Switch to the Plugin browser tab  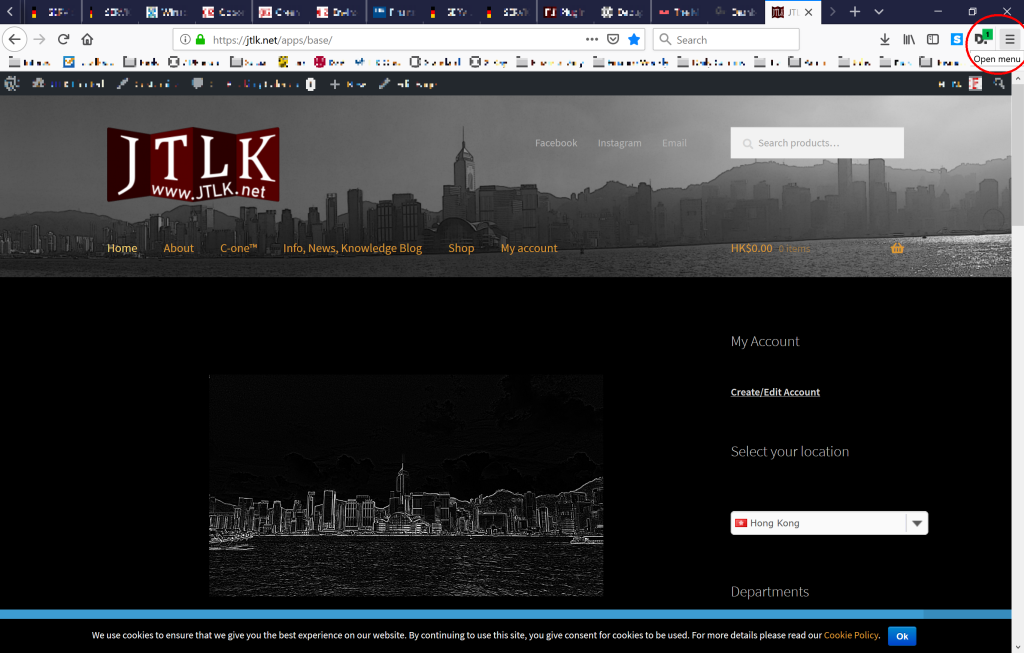566,12
